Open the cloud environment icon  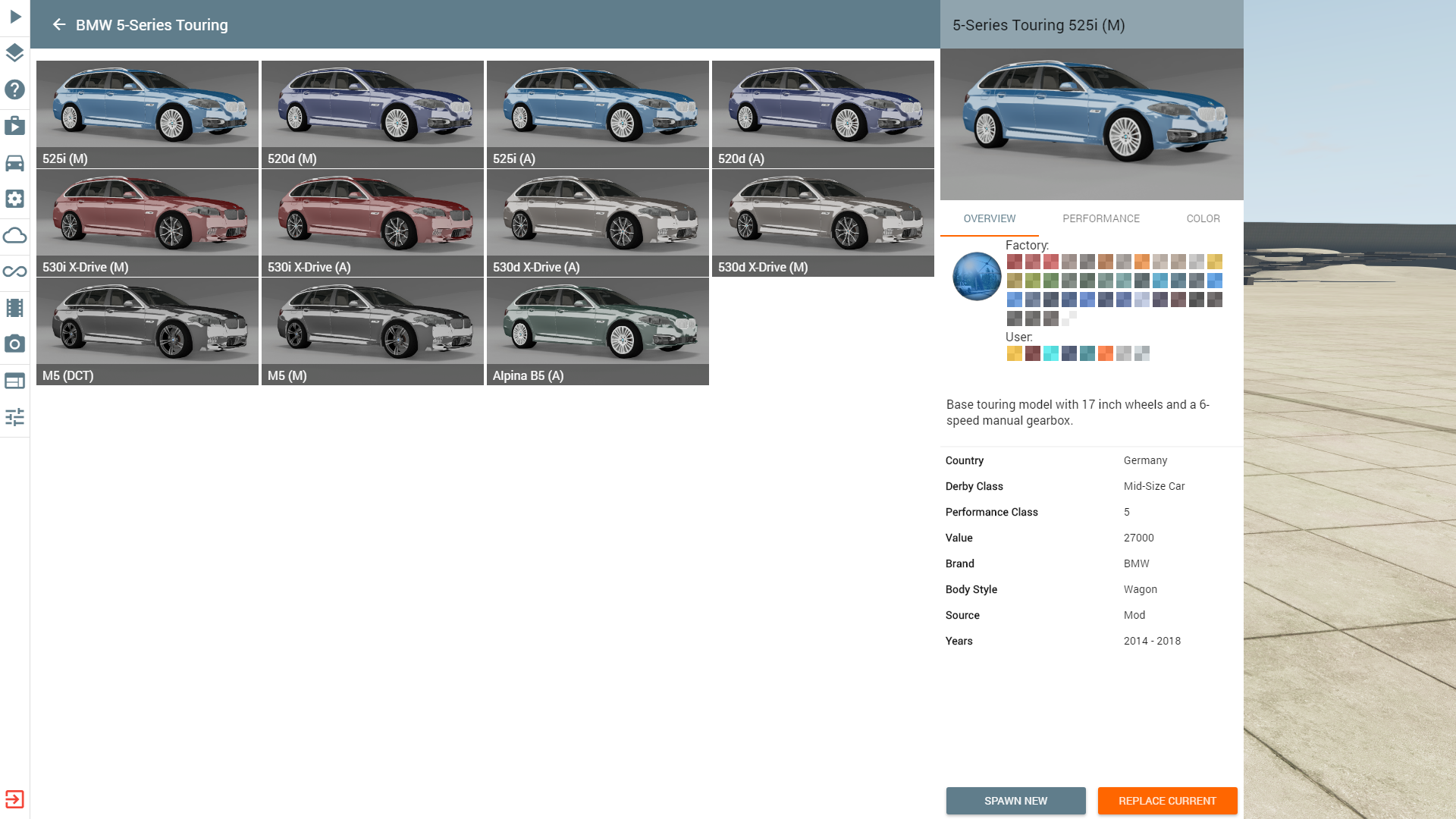(x=14, y=235)
